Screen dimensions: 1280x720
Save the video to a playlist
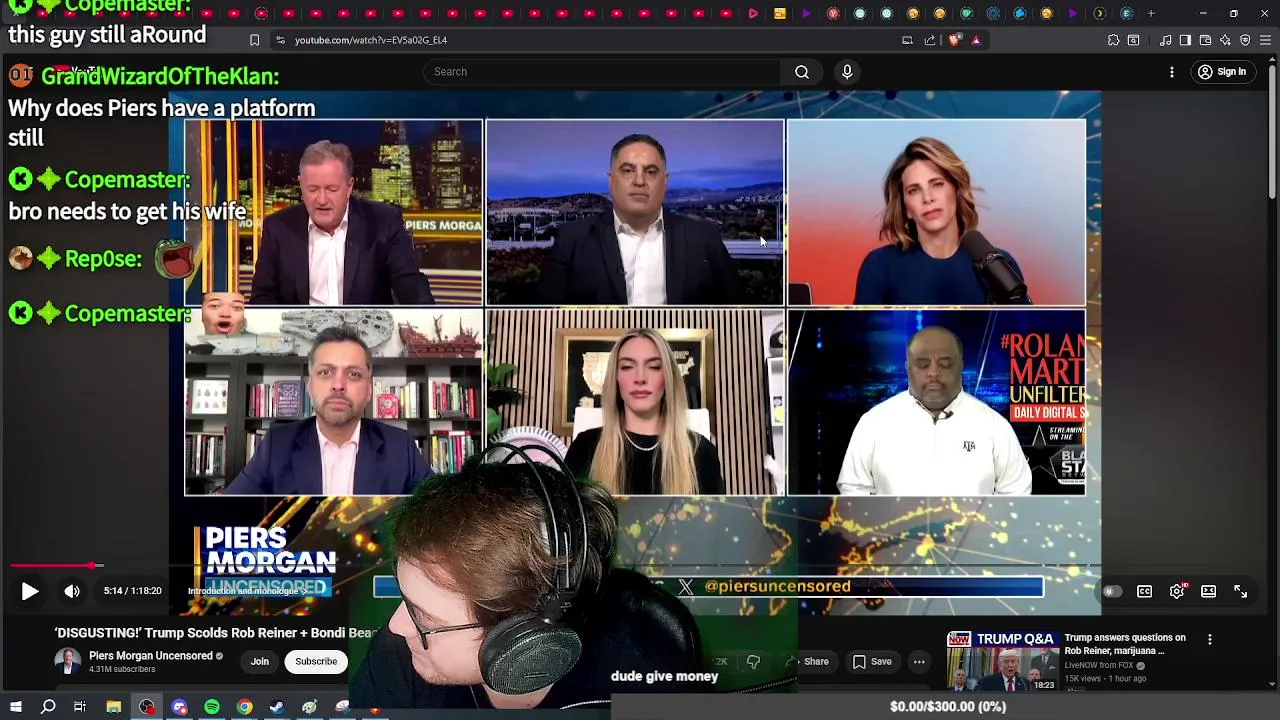coord(872,662)
